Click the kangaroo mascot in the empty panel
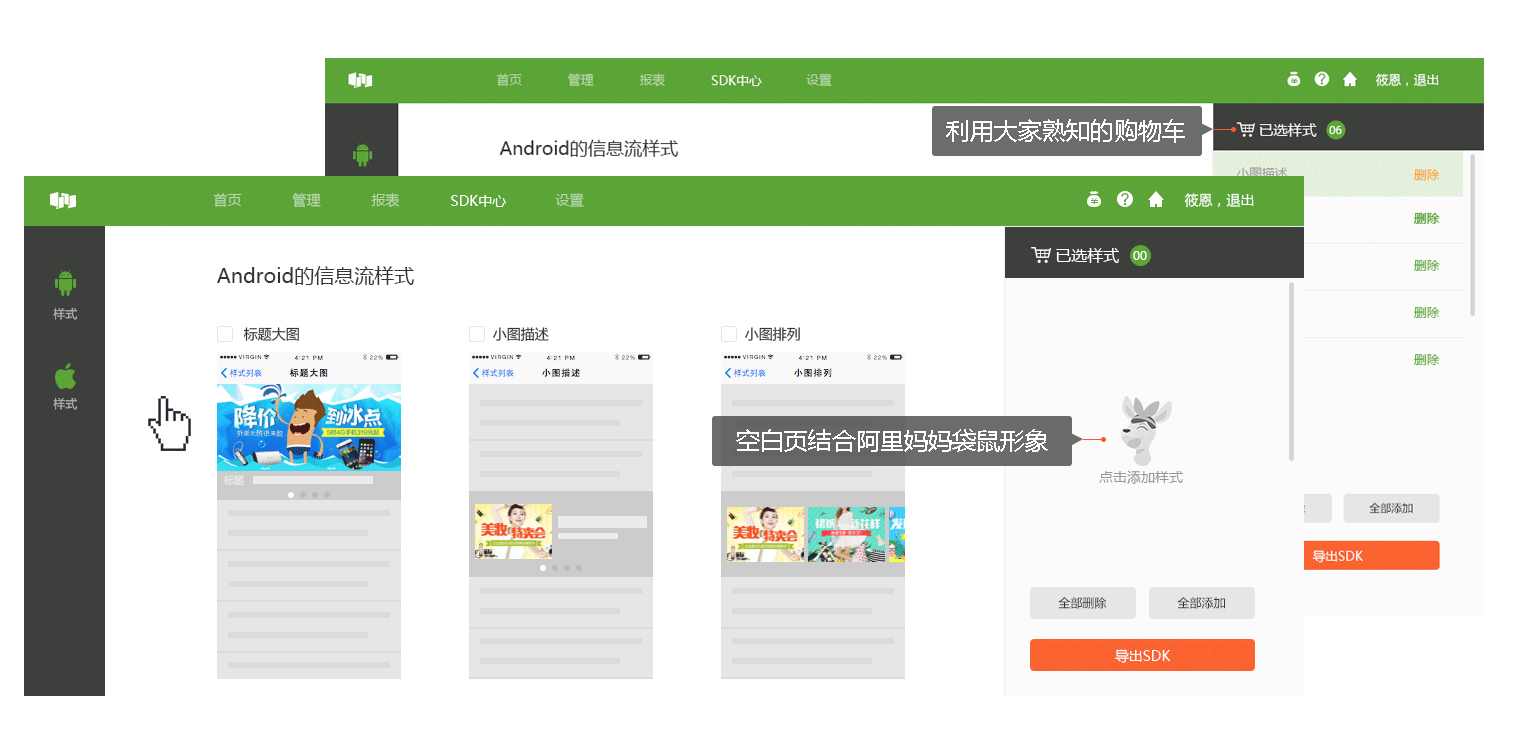Viewport: 1528px width, 742px height. (x=1142, y=430)
